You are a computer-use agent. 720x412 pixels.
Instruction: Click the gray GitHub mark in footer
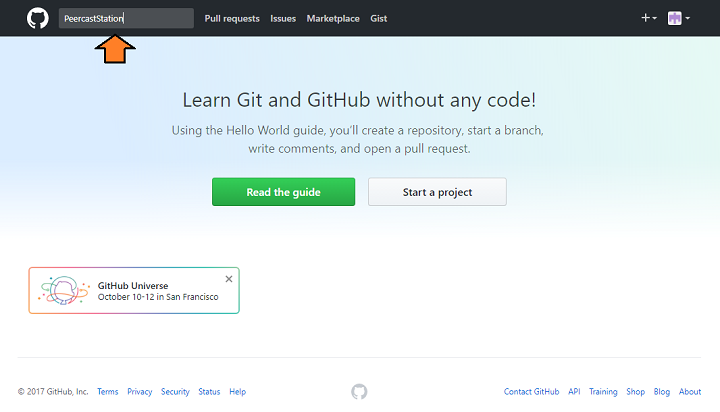click(359, 392)
